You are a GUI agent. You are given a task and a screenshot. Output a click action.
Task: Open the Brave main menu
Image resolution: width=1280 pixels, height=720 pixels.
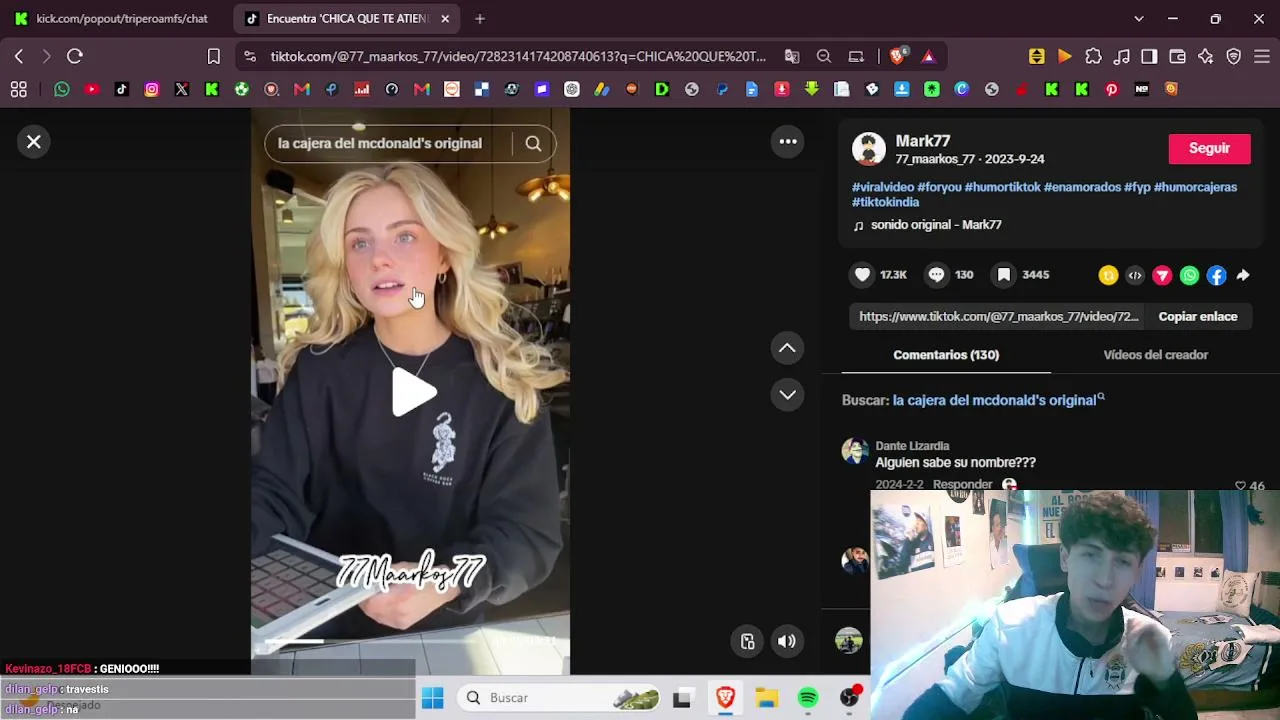1261,57
